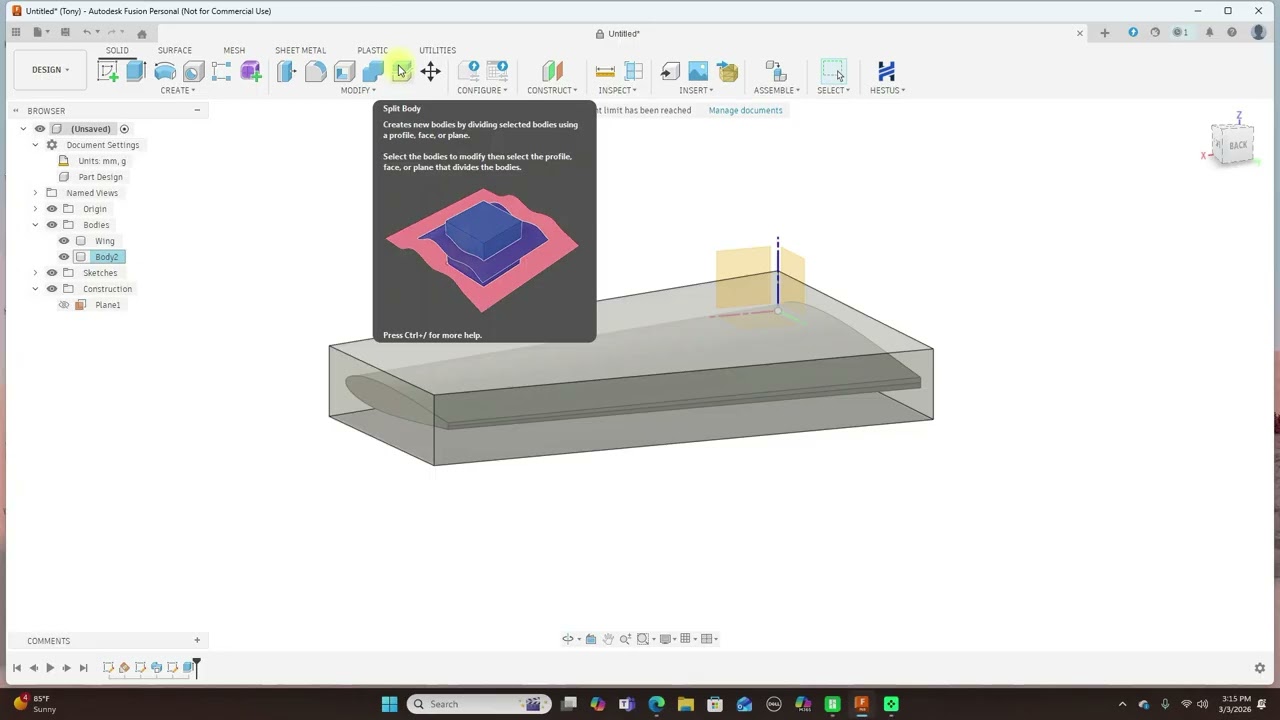This screenshot has width=1280, height=720.
Task: Activate the window Select tool
Action: tap(833, 71)
